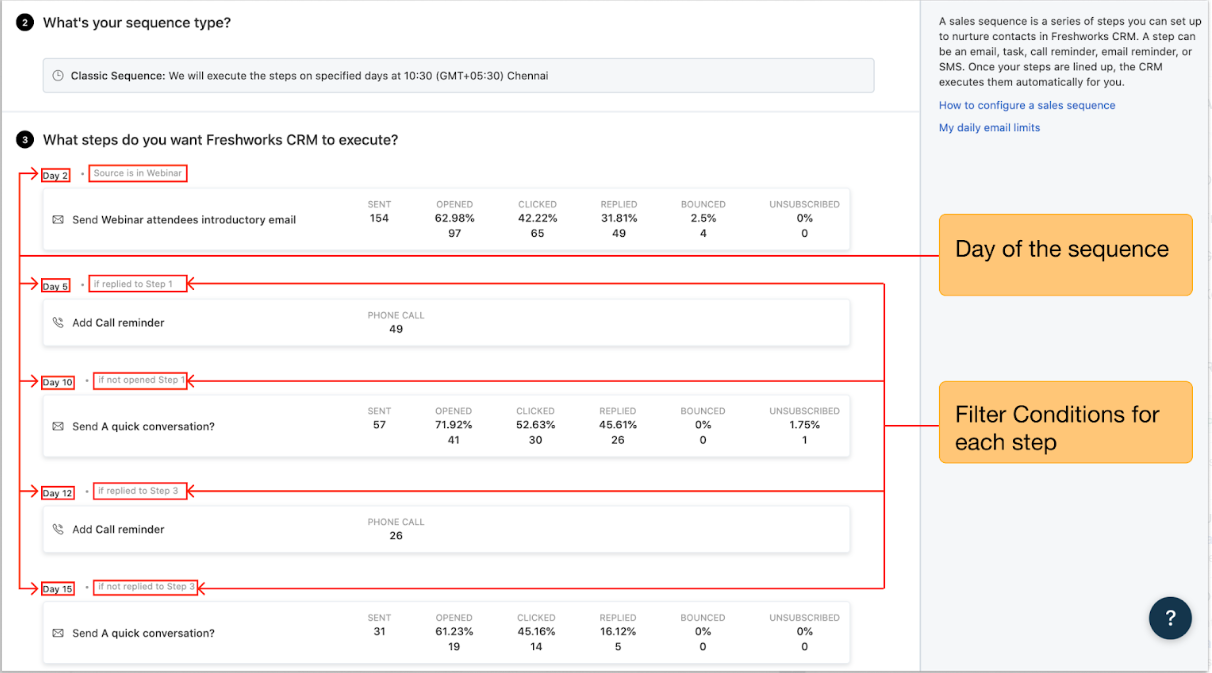Click the PHONE CALL label in the Day 5 step
Image resolution: width=1212 pixels, height=673 pixels.
396,315
